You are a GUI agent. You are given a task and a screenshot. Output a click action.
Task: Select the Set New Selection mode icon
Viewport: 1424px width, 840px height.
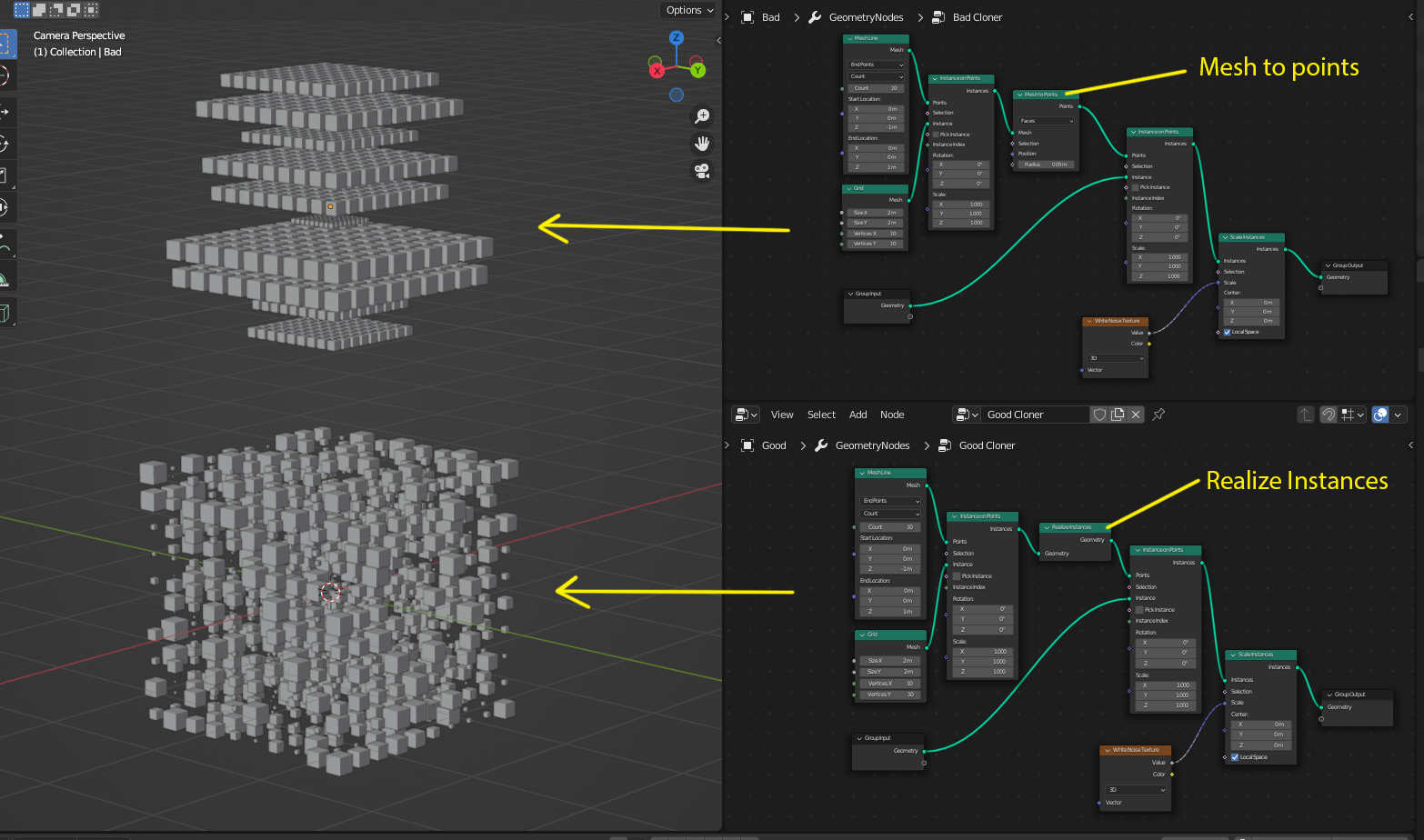(22, 10)
